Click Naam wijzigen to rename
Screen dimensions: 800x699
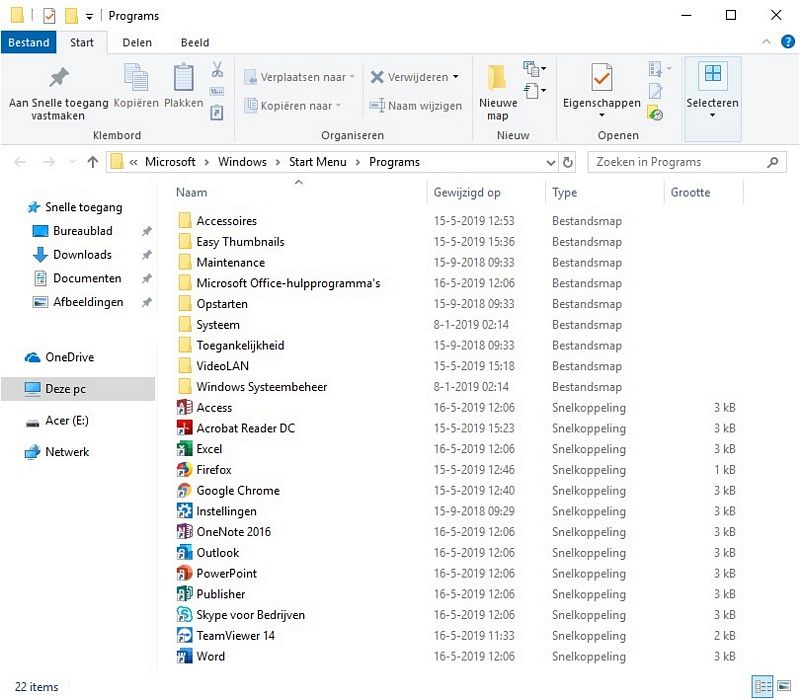pos(416,106)
